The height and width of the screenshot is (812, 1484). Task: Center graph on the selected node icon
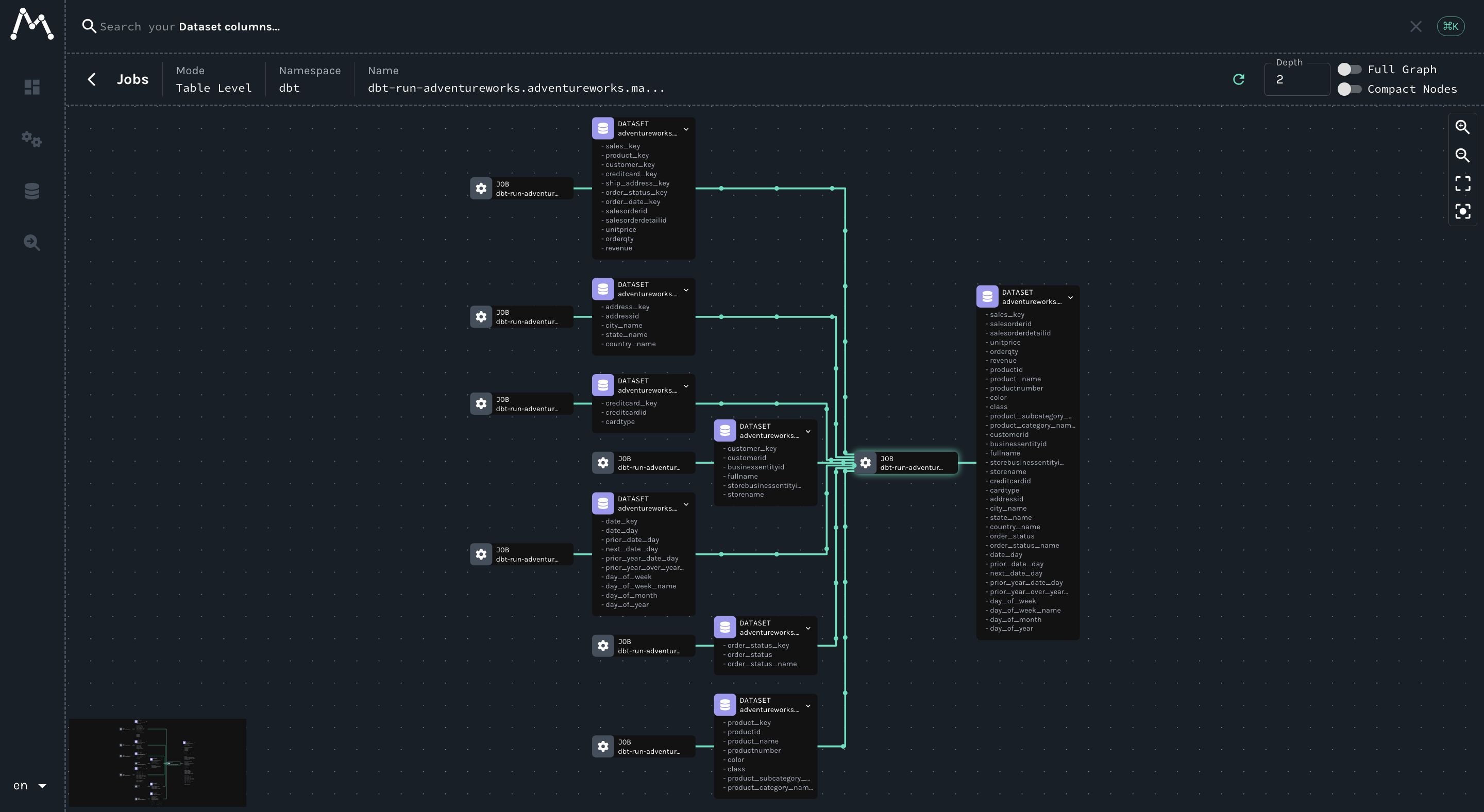tap(1462, 212)
